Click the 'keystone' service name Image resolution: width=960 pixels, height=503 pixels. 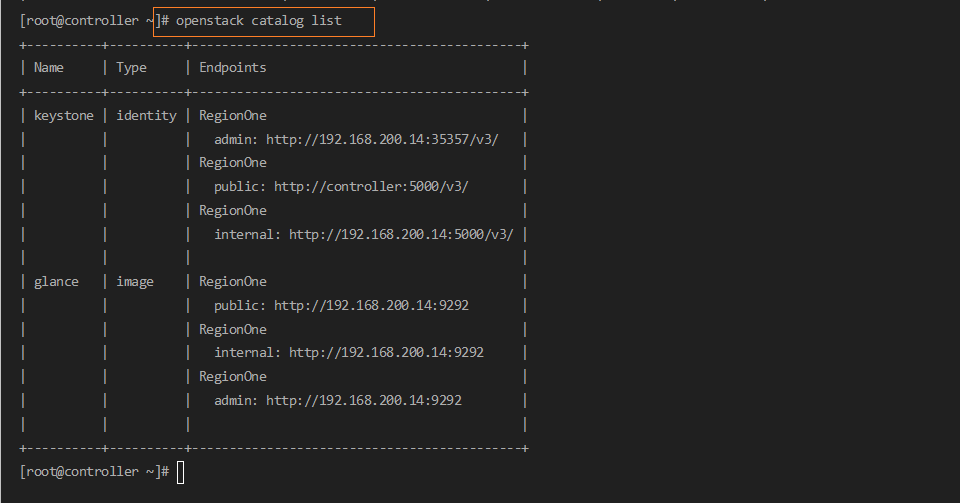(x=63, y=115)
